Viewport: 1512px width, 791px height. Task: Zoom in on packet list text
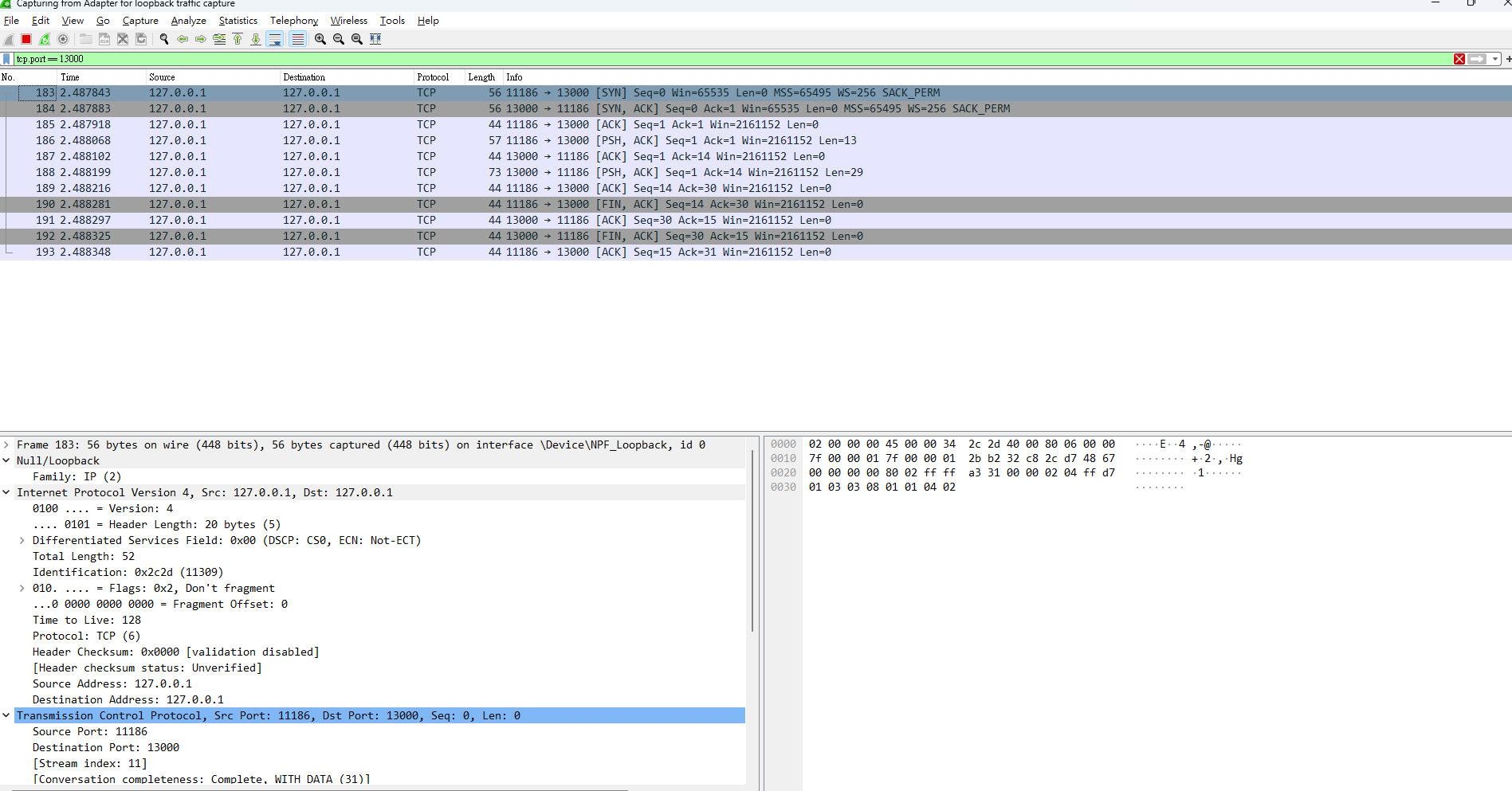point(320,39)
